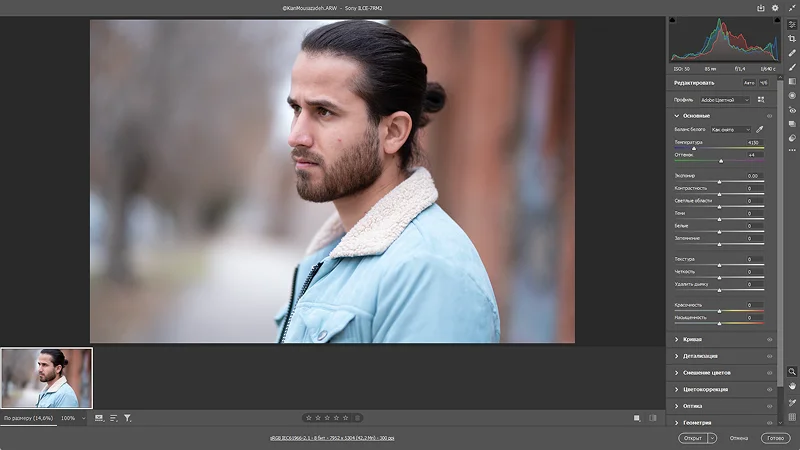Click the Готово button

775,437
